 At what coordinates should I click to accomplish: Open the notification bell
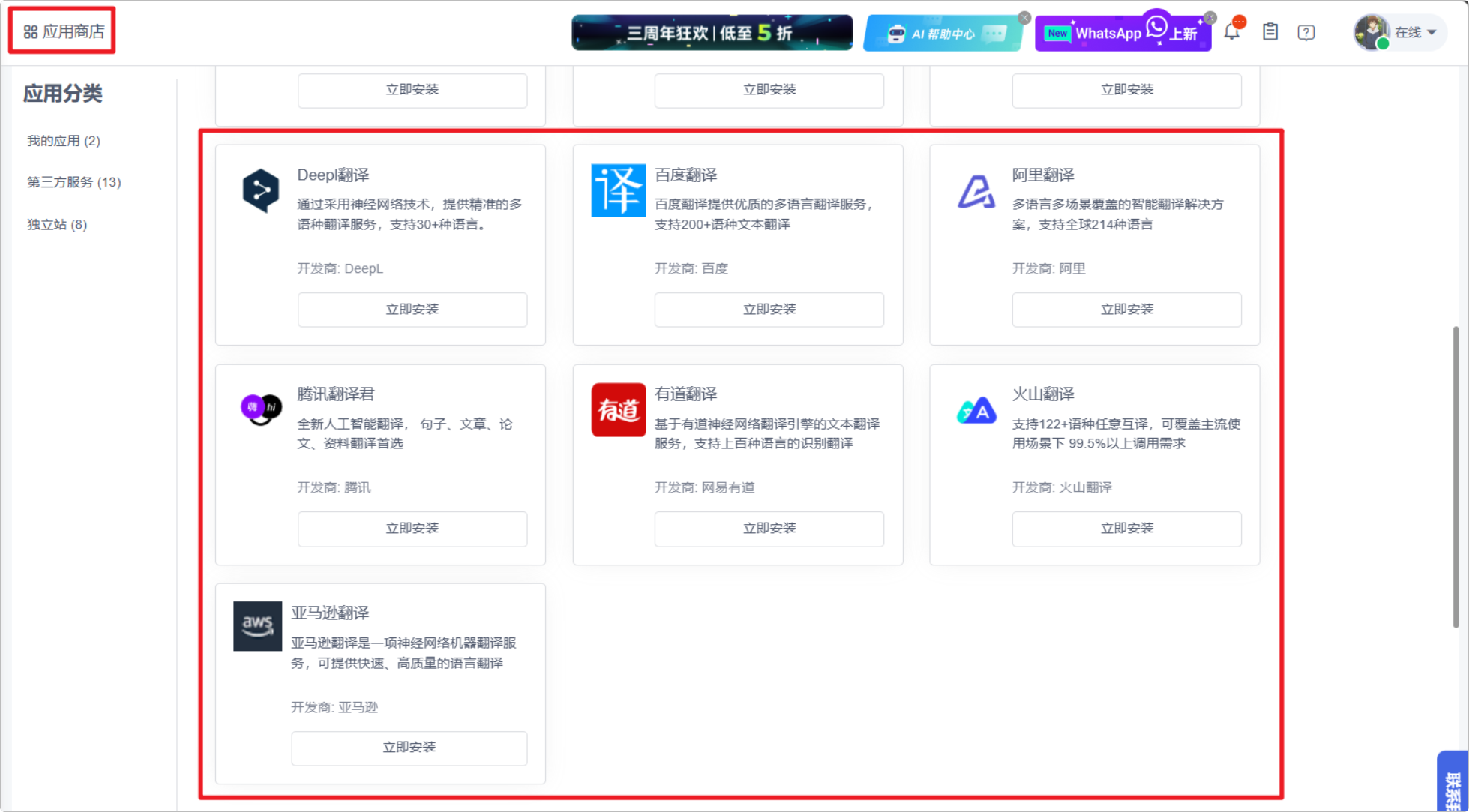tap(1231, 32)
